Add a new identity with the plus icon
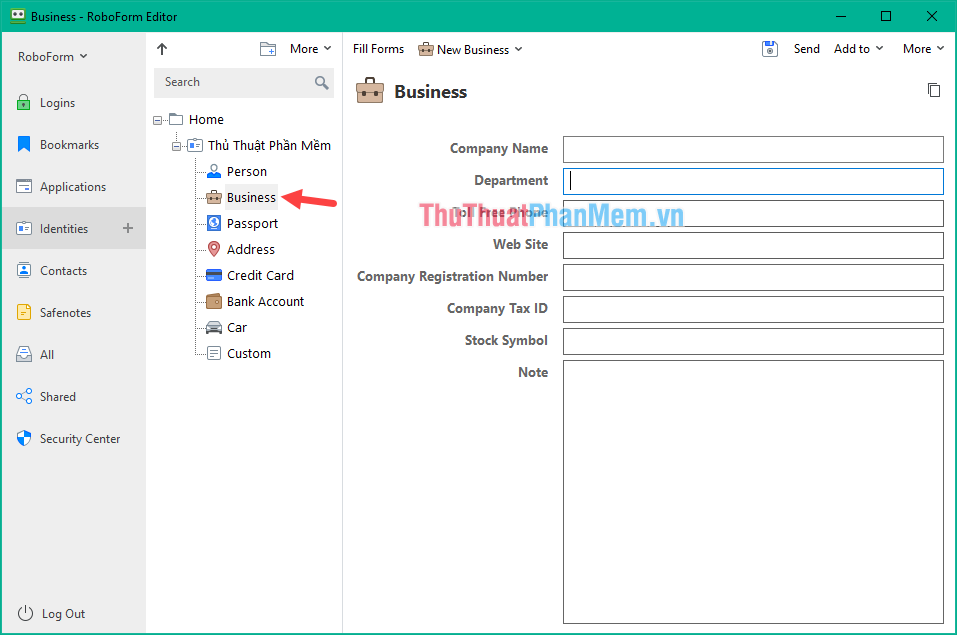 pyautogui.click(x=128, y=228)
